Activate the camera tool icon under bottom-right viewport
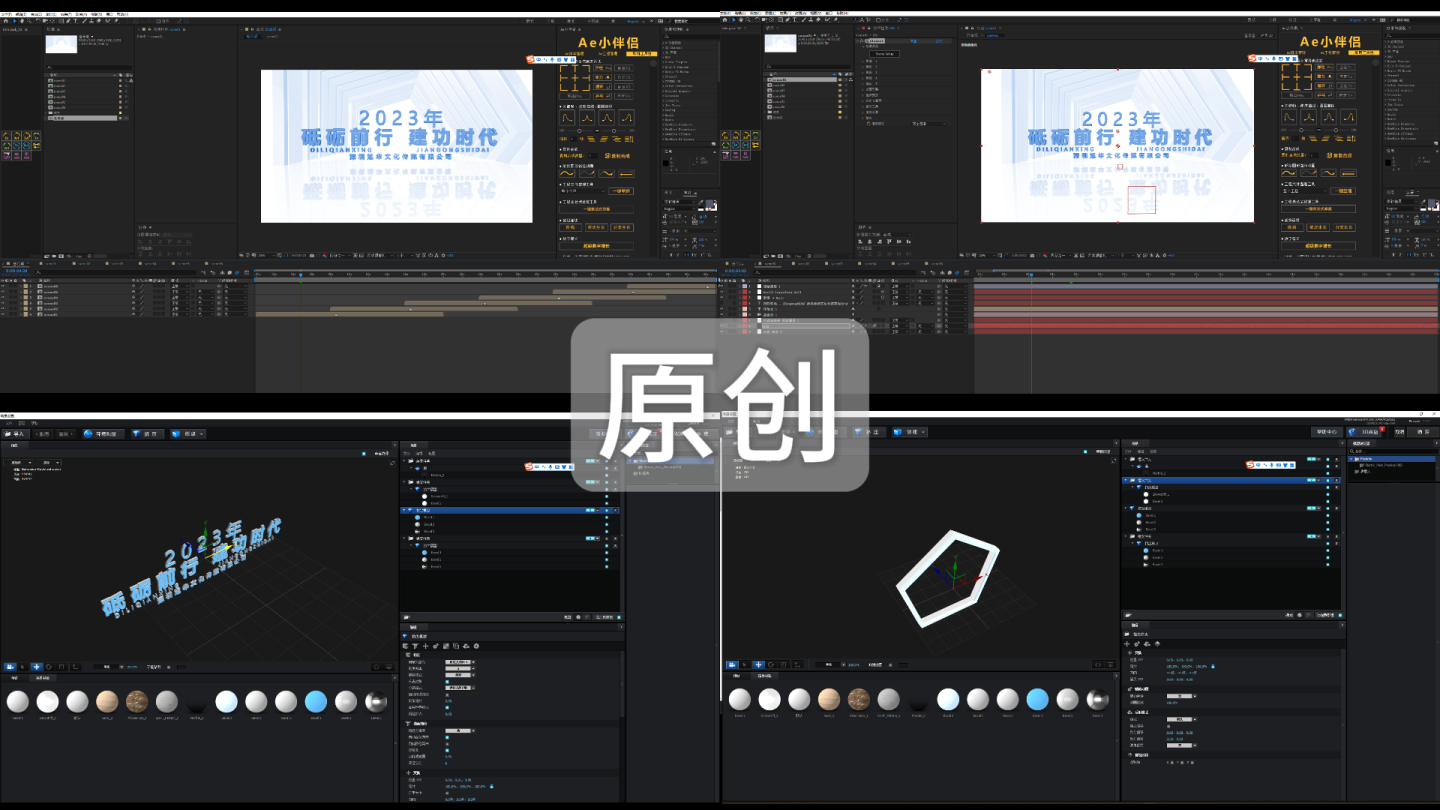Image resolution: width=1440 pixels, height=810 pixels. (732, 664)
